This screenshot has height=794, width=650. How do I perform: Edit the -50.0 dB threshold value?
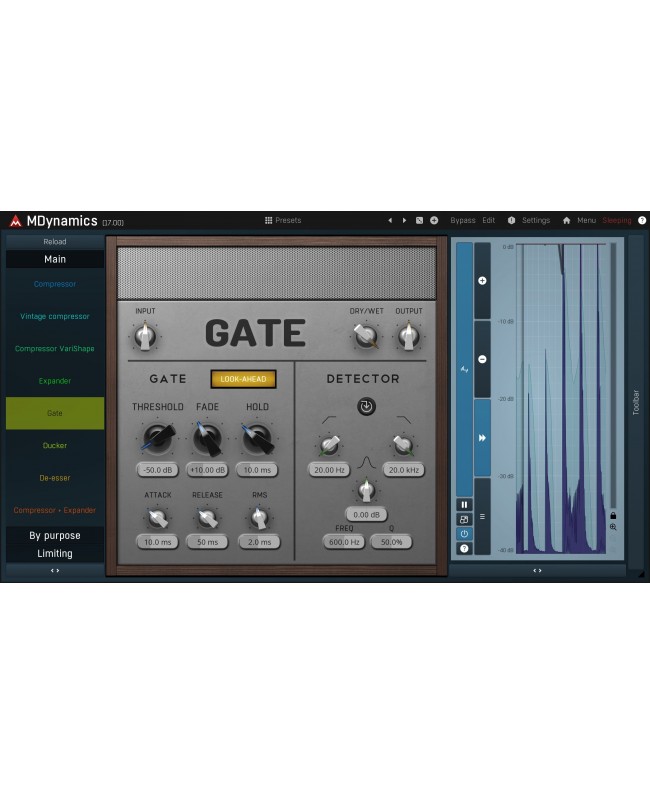[157, 470]
